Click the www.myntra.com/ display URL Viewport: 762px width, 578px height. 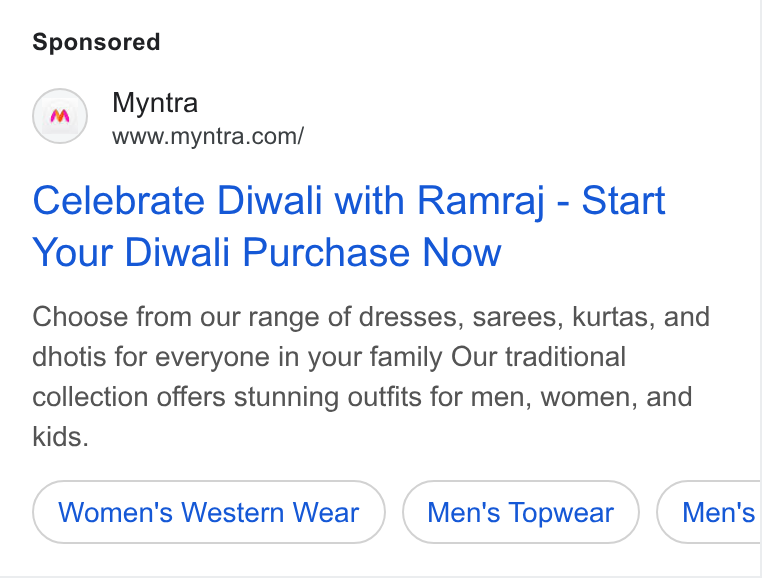[208, 136]
